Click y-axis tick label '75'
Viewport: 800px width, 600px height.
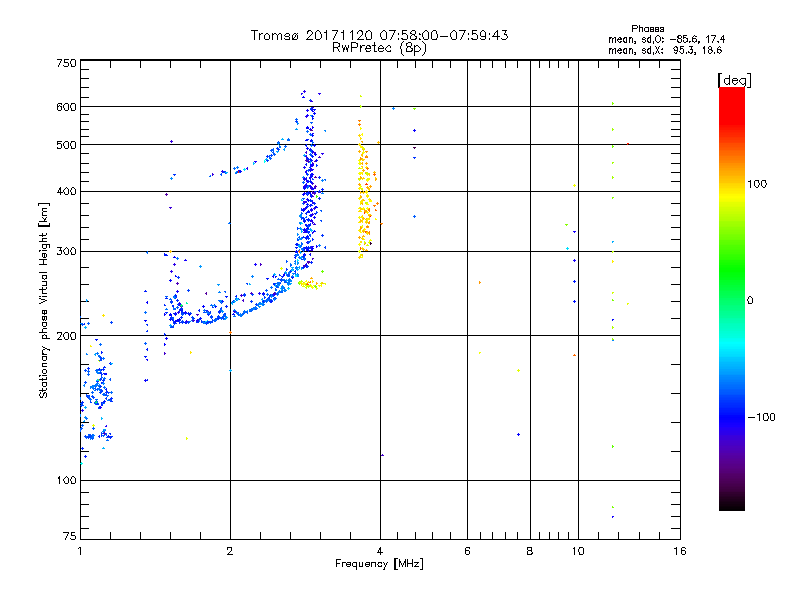click(70, 536)
